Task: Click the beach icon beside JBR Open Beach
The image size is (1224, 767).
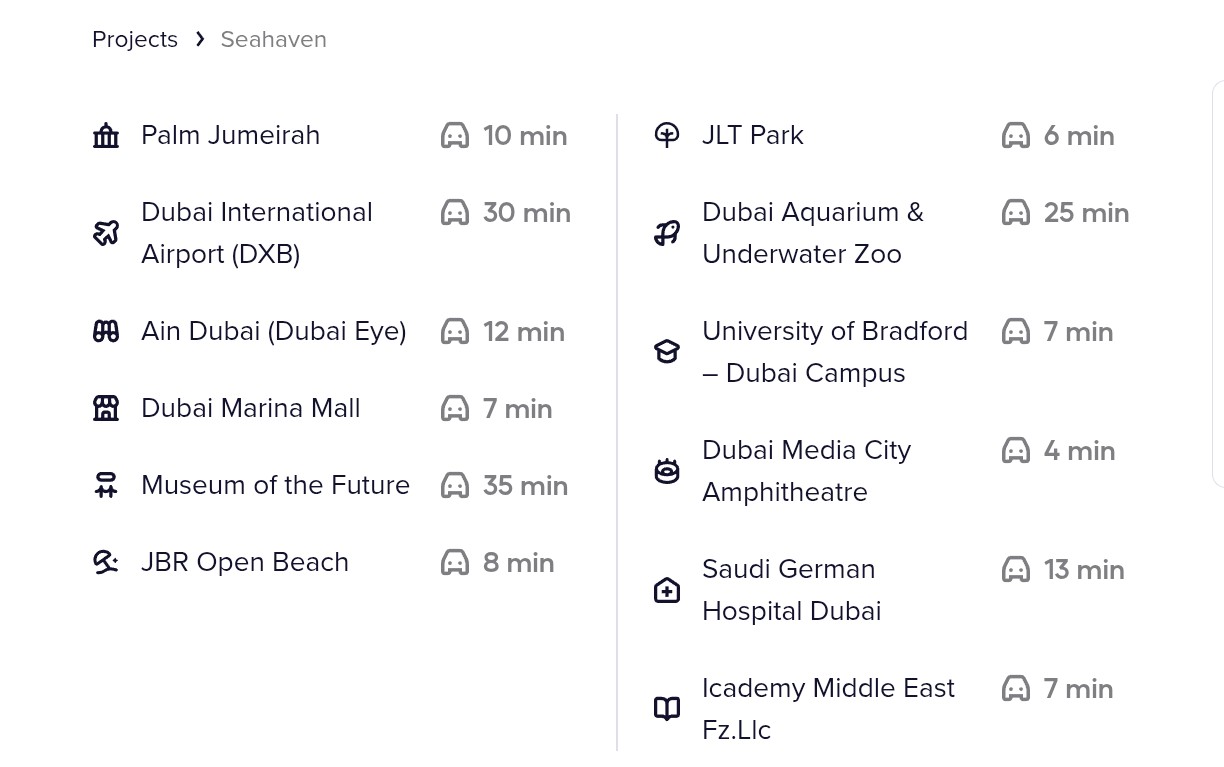Action: [106, 562]
